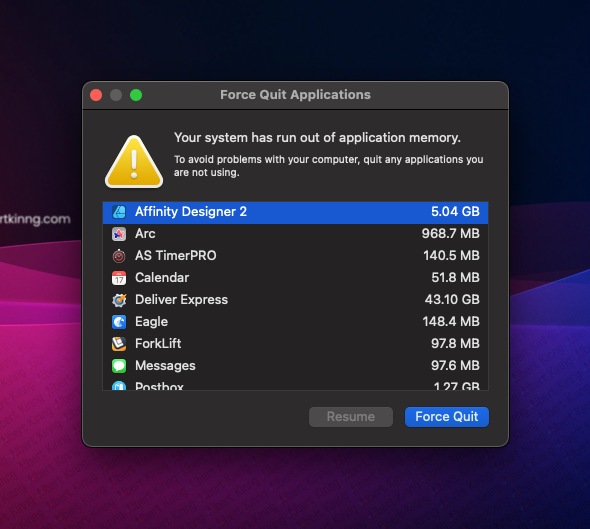
Task: Click the Arc browser icon in list
Action: tap(119, 234)
